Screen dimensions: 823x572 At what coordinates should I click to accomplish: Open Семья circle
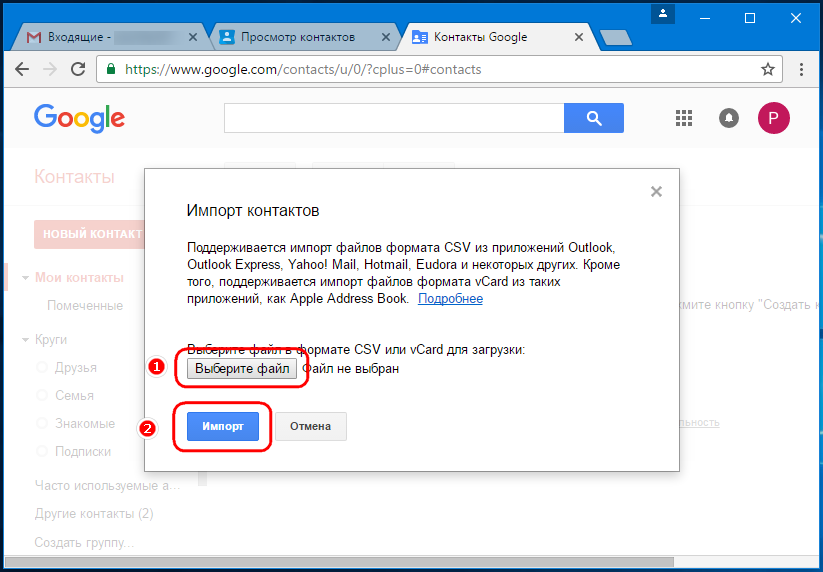(75, 395)
